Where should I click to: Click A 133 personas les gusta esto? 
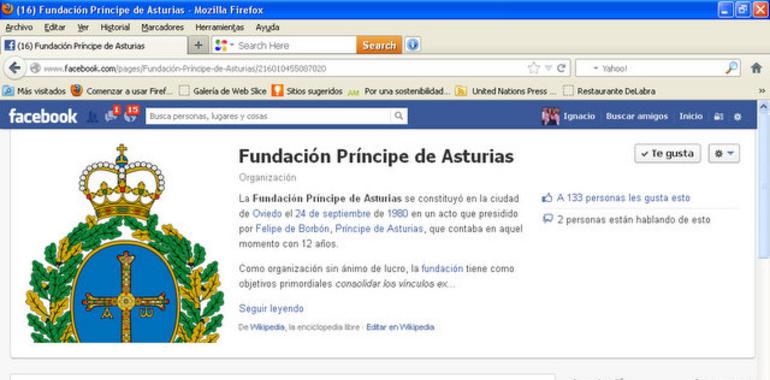pyautogui.click(x=623, y=198)
